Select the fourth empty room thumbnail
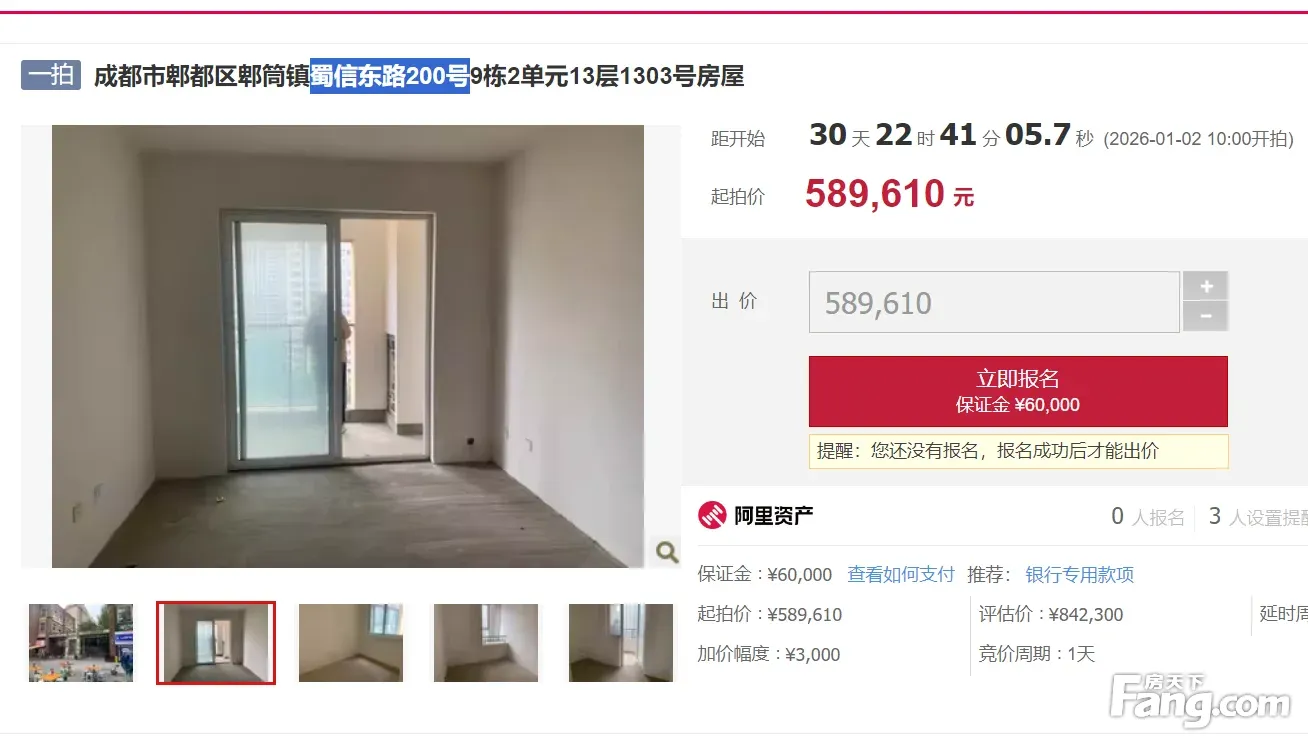Viewport: 1308px width, 742px height. click(x=486, y=643)
